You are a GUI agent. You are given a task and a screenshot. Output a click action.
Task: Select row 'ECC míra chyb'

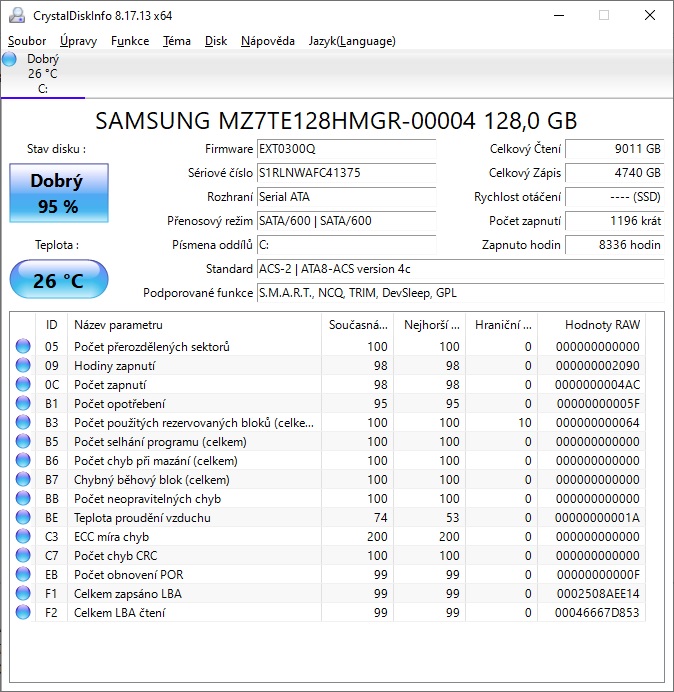point(328,536)
